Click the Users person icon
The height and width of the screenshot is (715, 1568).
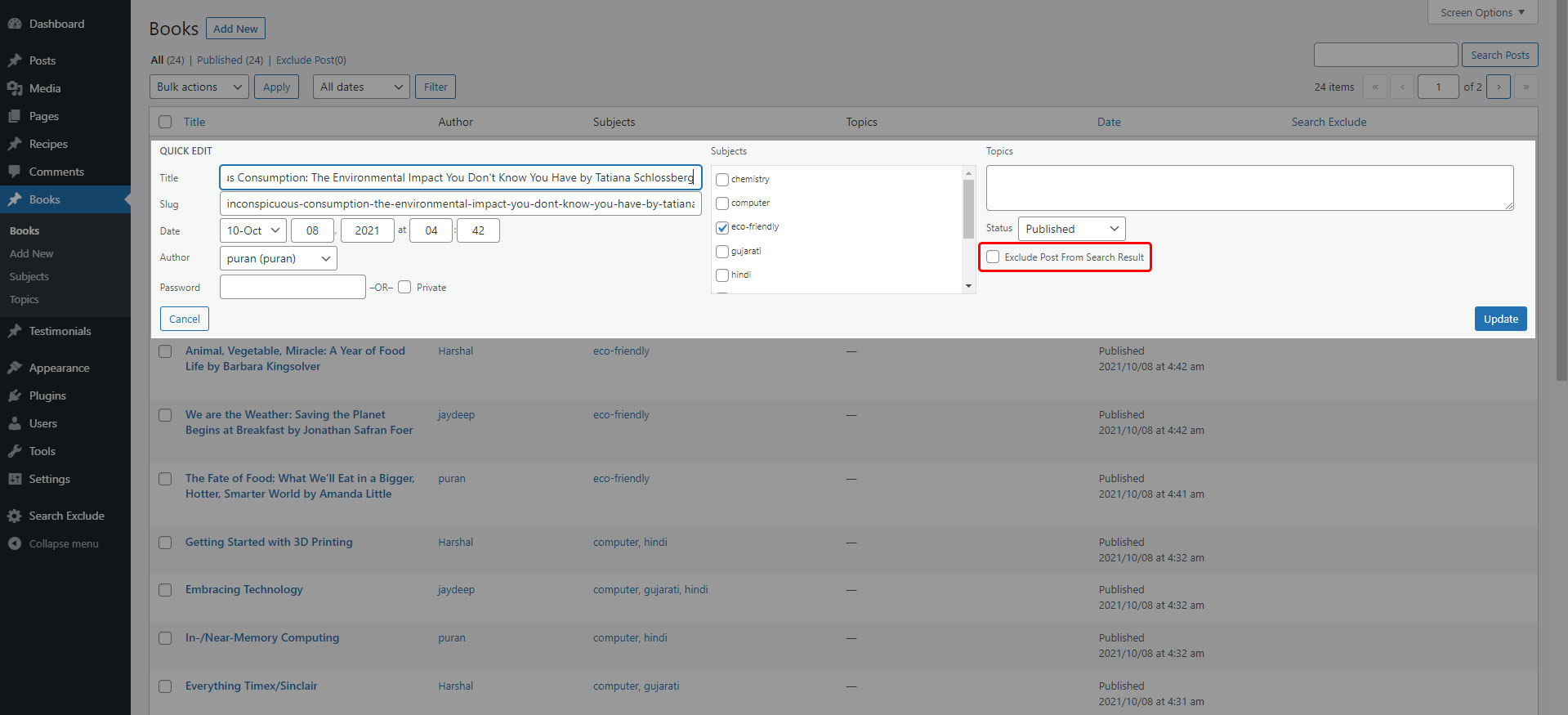pos(15,423)
